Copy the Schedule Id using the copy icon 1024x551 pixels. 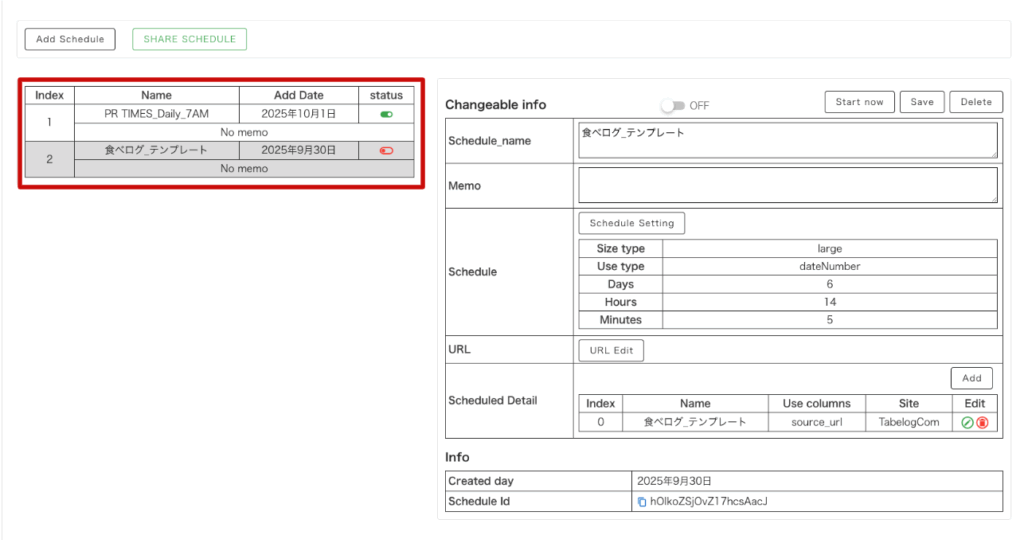pos(642,501)
